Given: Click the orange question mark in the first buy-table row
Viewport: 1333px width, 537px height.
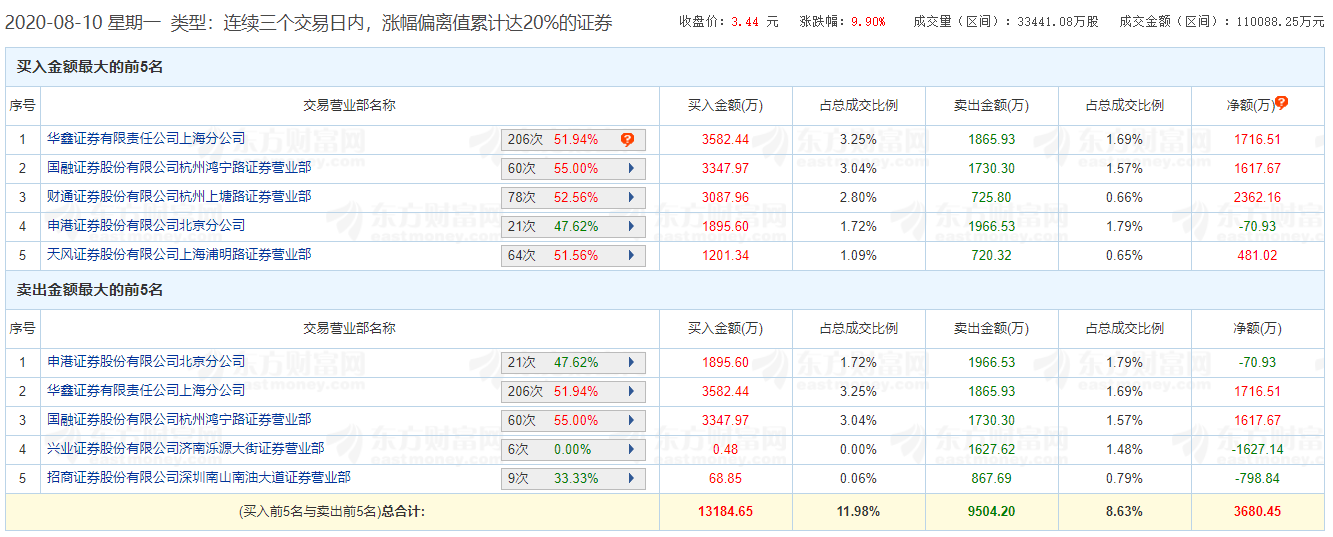Looking at the screenshot, I should point(627,140).
